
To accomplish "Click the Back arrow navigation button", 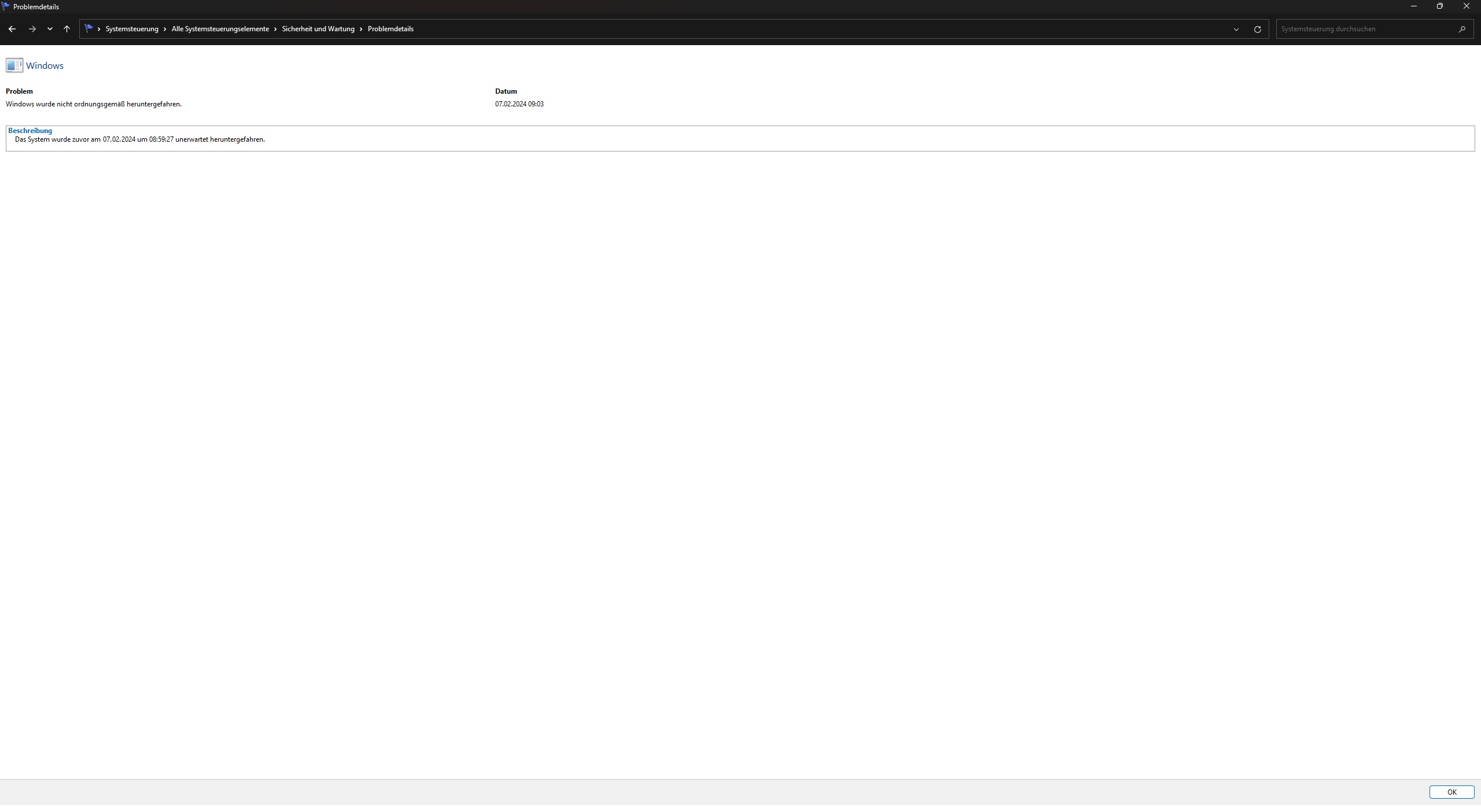I will pos(12,29).
